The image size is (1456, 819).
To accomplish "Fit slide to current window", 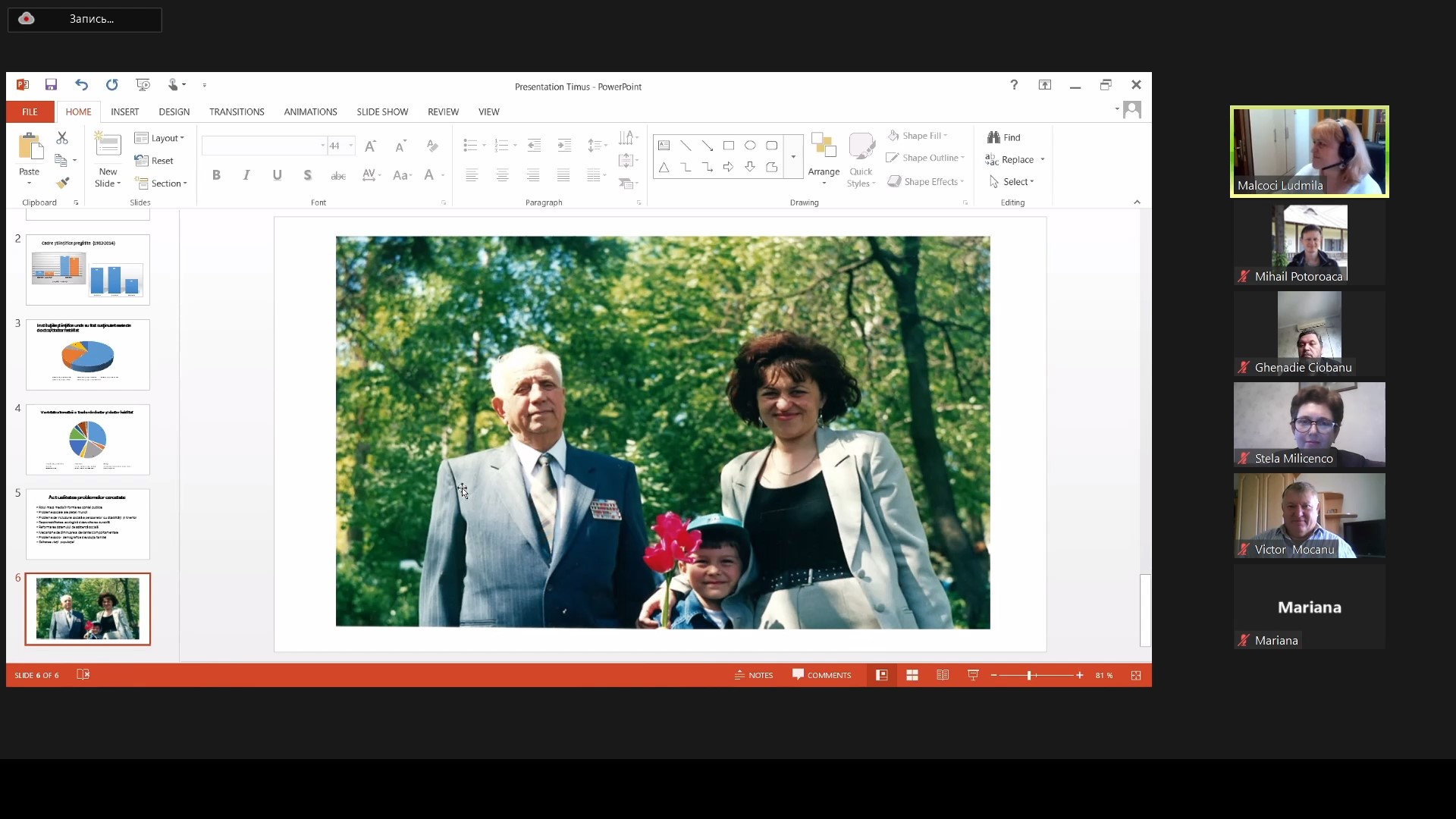I will point(1136,675).
